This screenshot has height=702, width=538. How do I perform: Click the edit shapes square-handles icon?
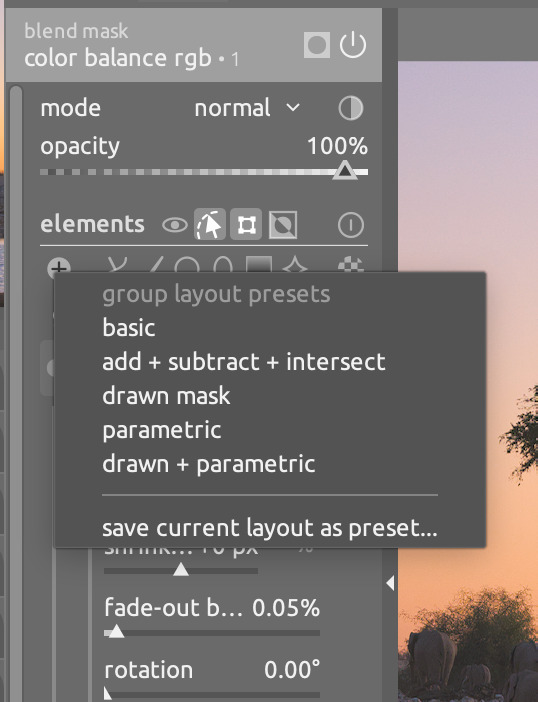pyautogui.click(x=246, y=224)
